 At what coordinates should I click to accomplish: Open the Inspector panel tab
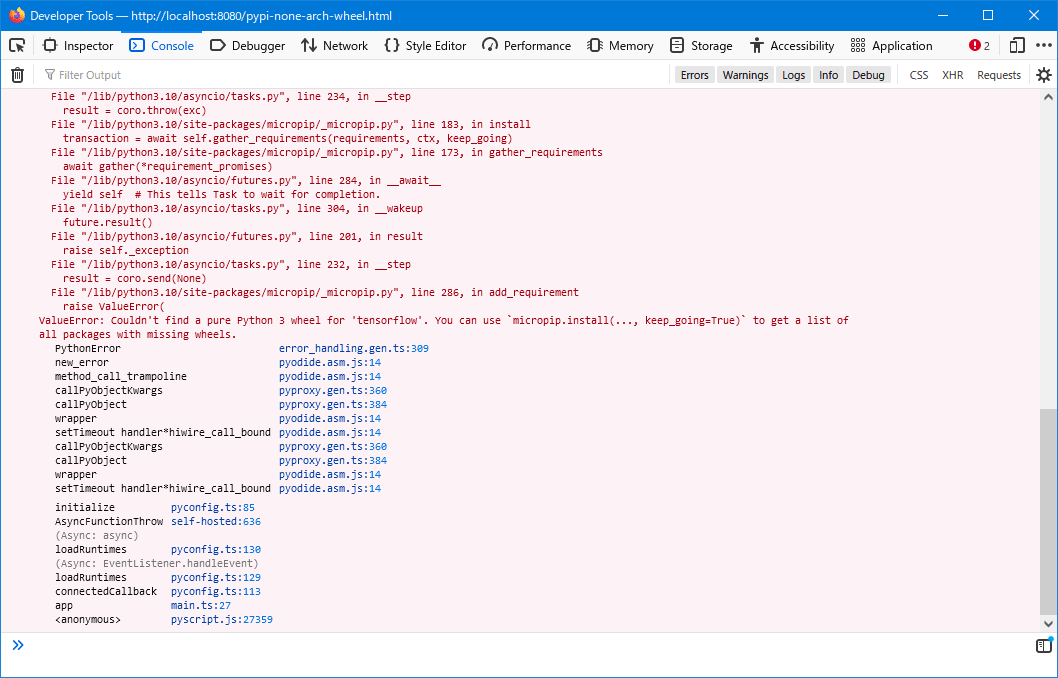point(78,45)
